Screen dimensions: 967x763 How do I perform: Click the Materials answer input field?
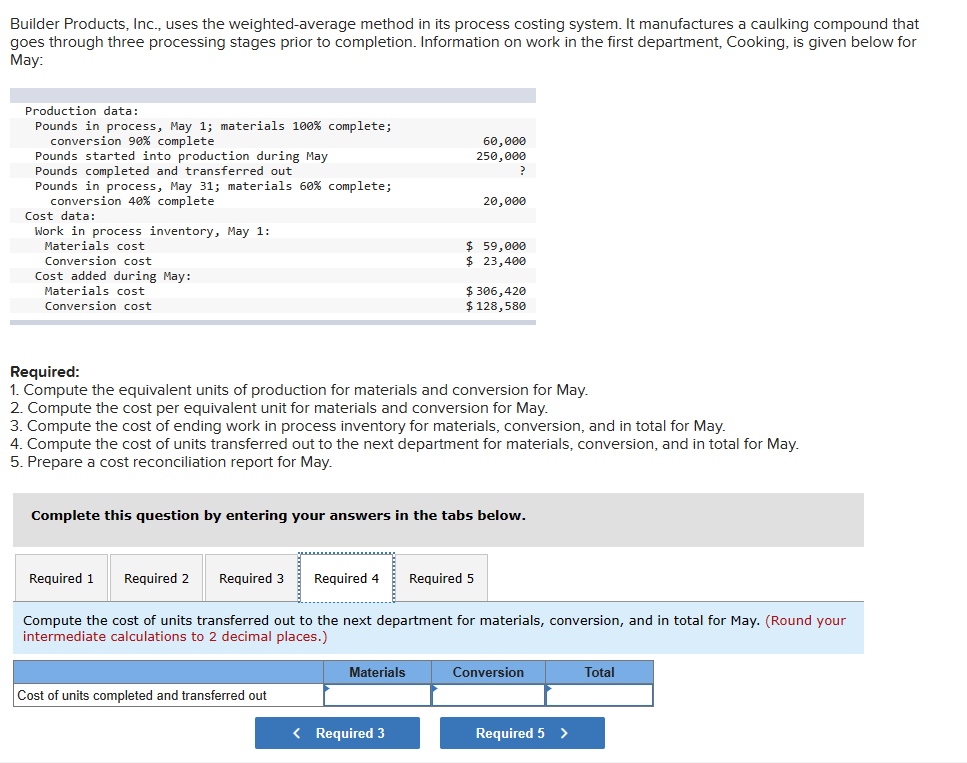point(378,694)
